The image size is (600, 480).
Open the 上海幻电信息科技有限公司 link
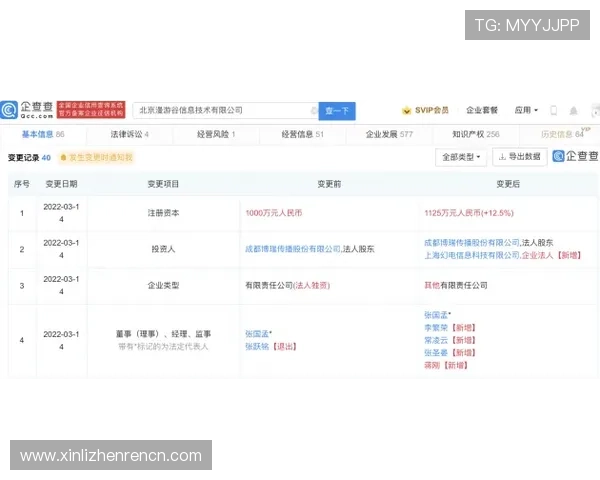point(471,255)
